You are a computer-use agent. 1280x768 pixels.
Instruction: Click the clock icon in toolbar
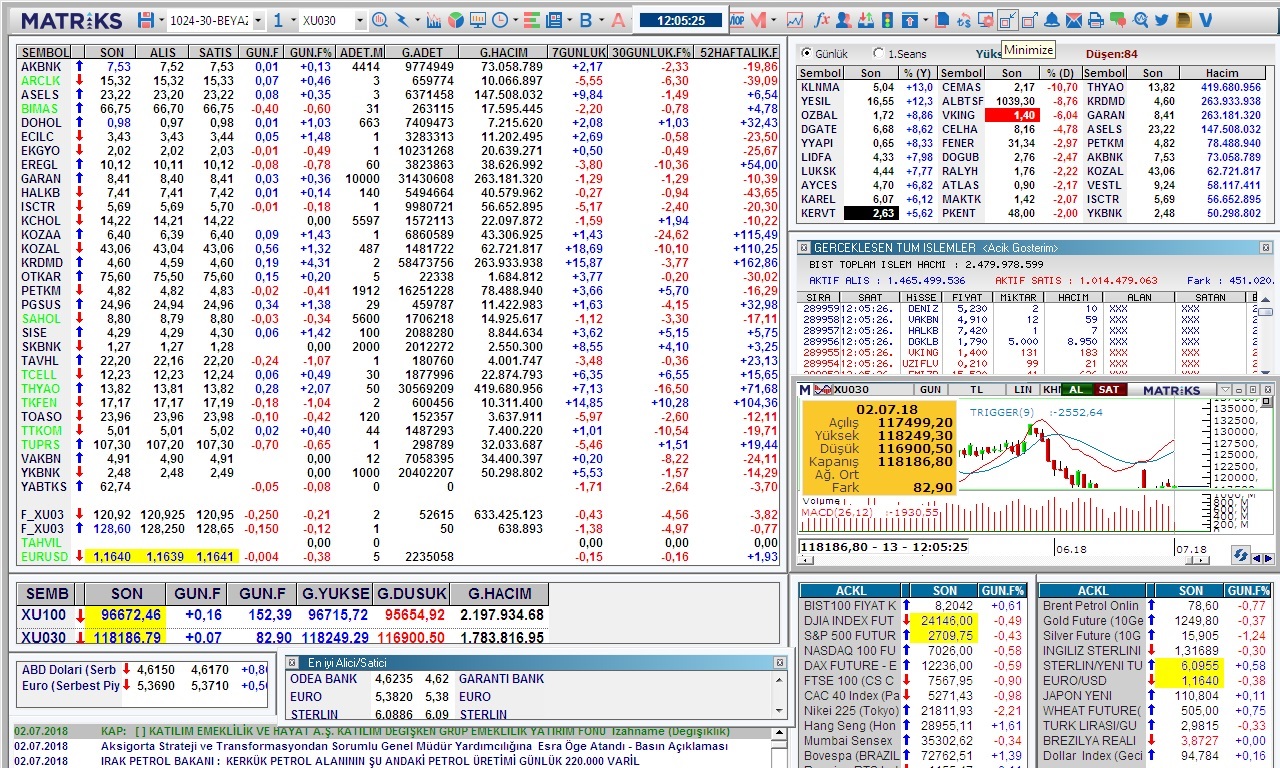499,20
